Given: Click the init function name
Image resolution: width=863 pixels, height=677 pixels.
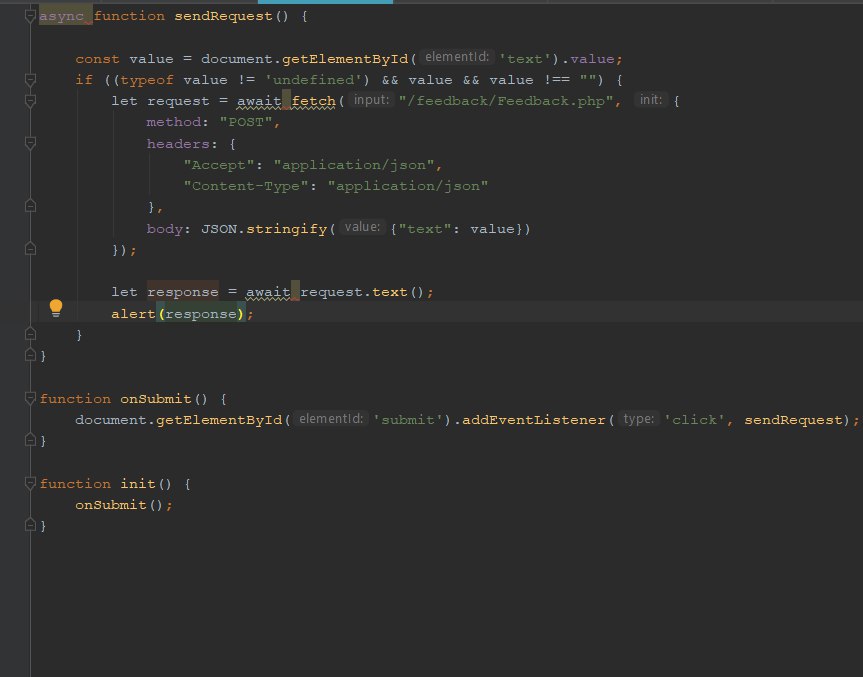Looking at the screenshot, I should pos(138,484).
